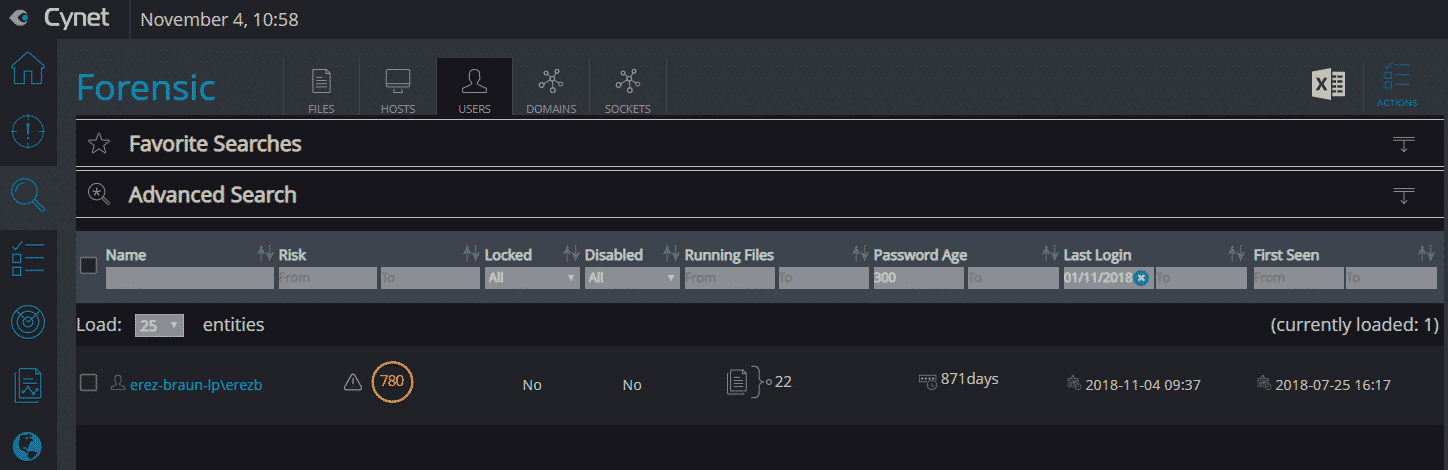Click the risk warning triangle for erezb
Viewport: 1448px width, 470px height.
[352, 382]
